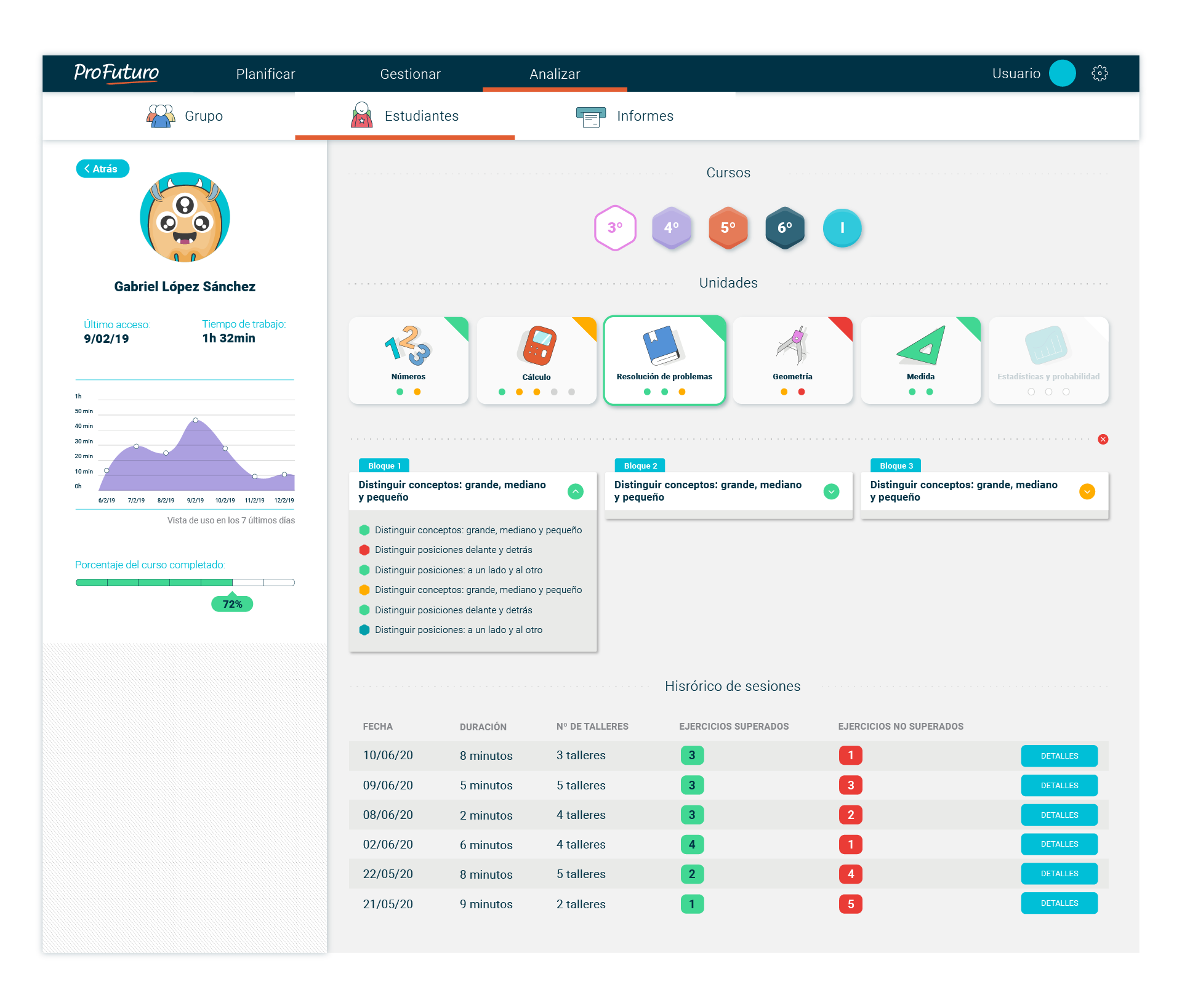Viewport: 1182px width, 1008px height.
Task: Open the Geometría unit card
Action: (792, 360)
